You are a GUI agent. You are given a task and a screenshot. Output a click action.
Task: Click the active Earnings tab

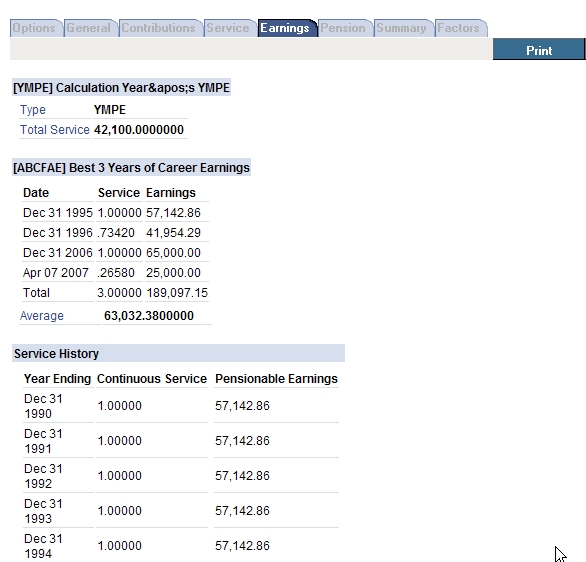(x=287, y=28)
